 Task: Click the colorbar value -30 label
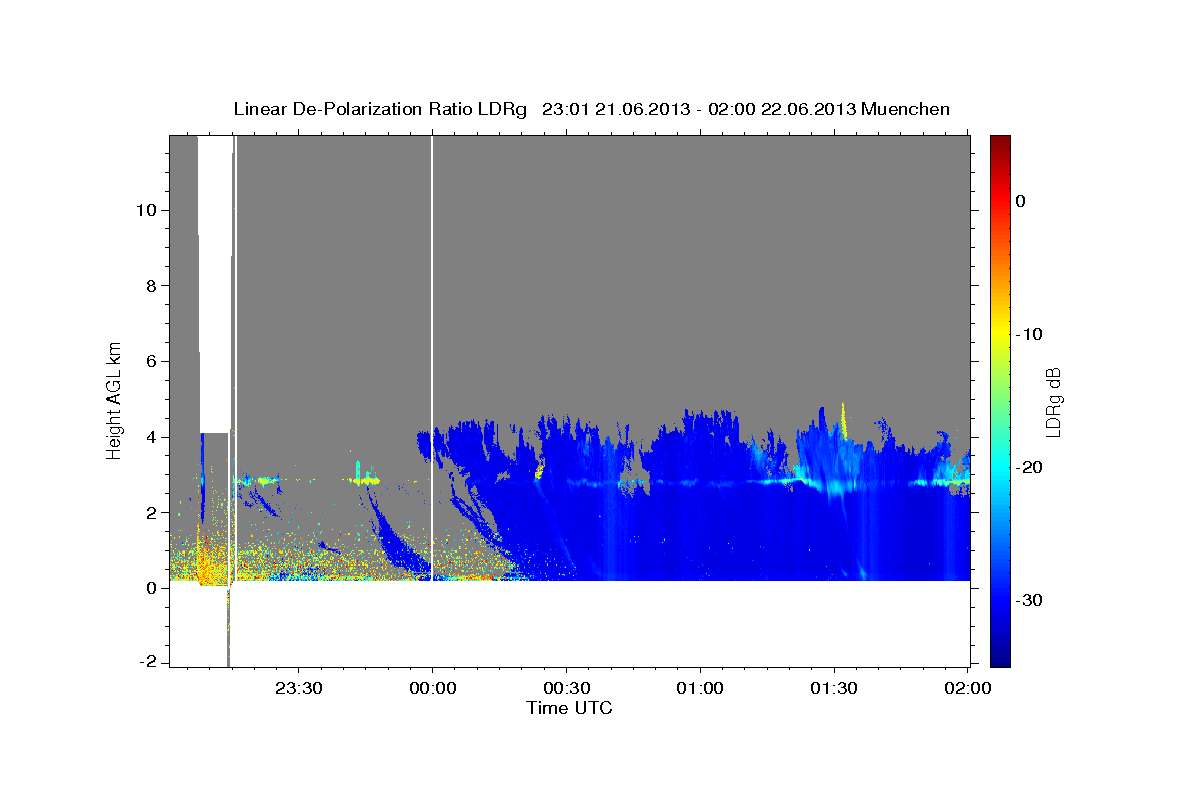tap(1029, 600)
